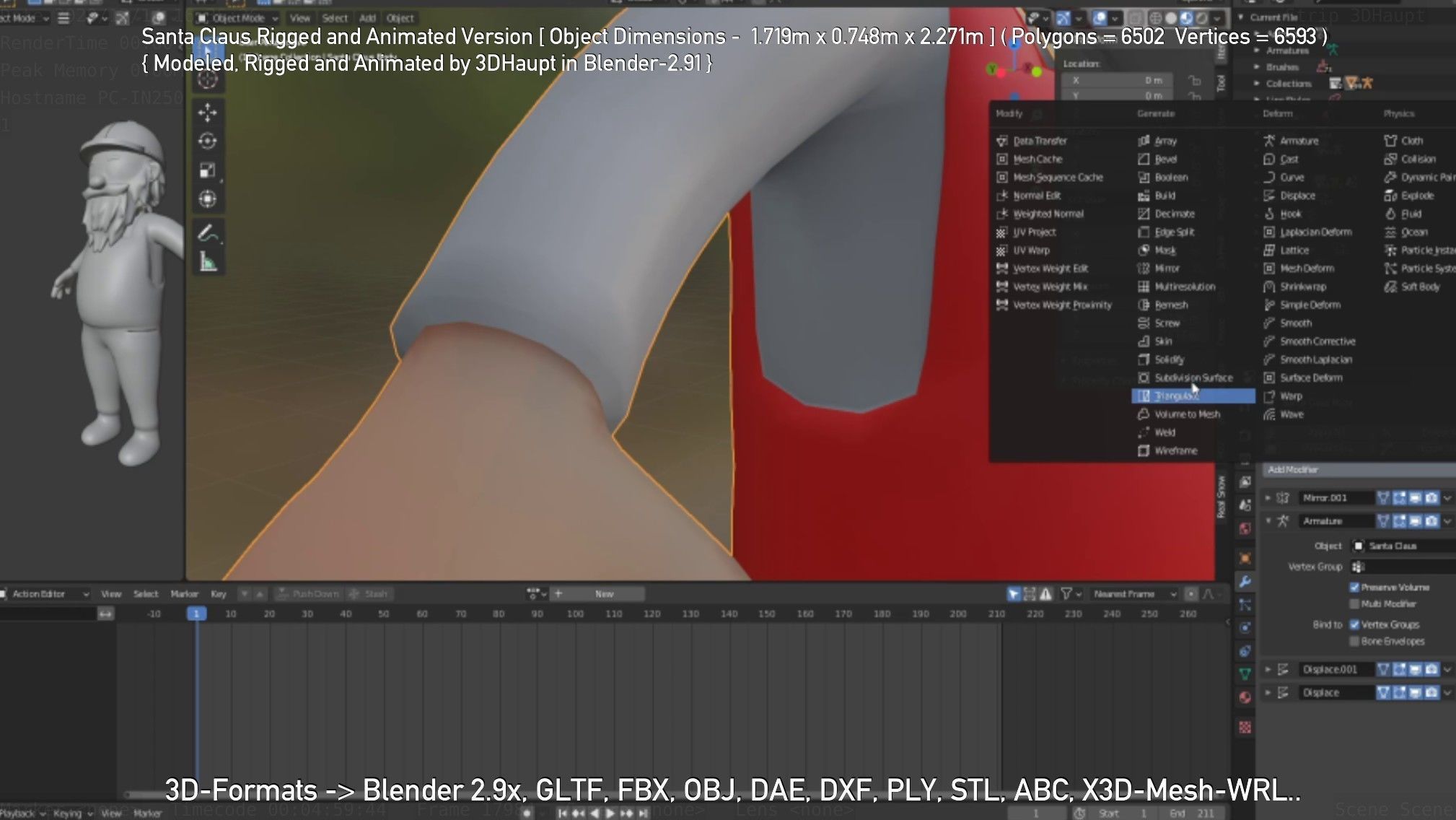Open the Marker menu in Action Editor

(x=184, y=594)
